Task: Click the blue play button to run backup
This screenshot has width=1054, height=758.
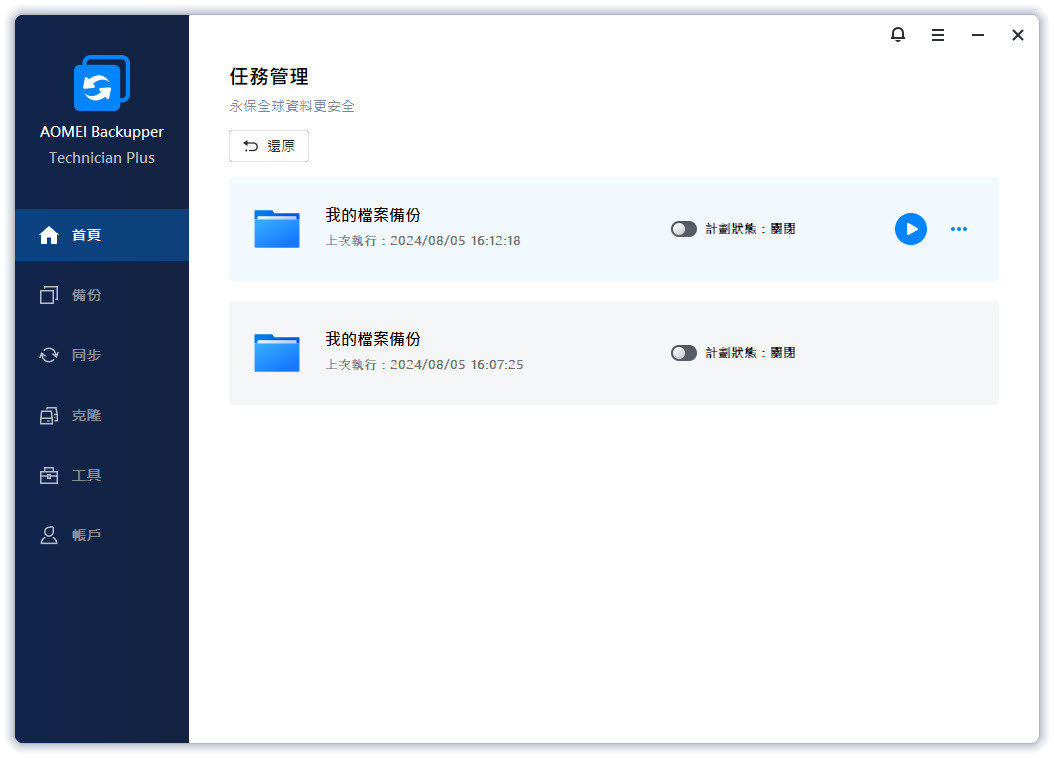Action: (910, 229)
